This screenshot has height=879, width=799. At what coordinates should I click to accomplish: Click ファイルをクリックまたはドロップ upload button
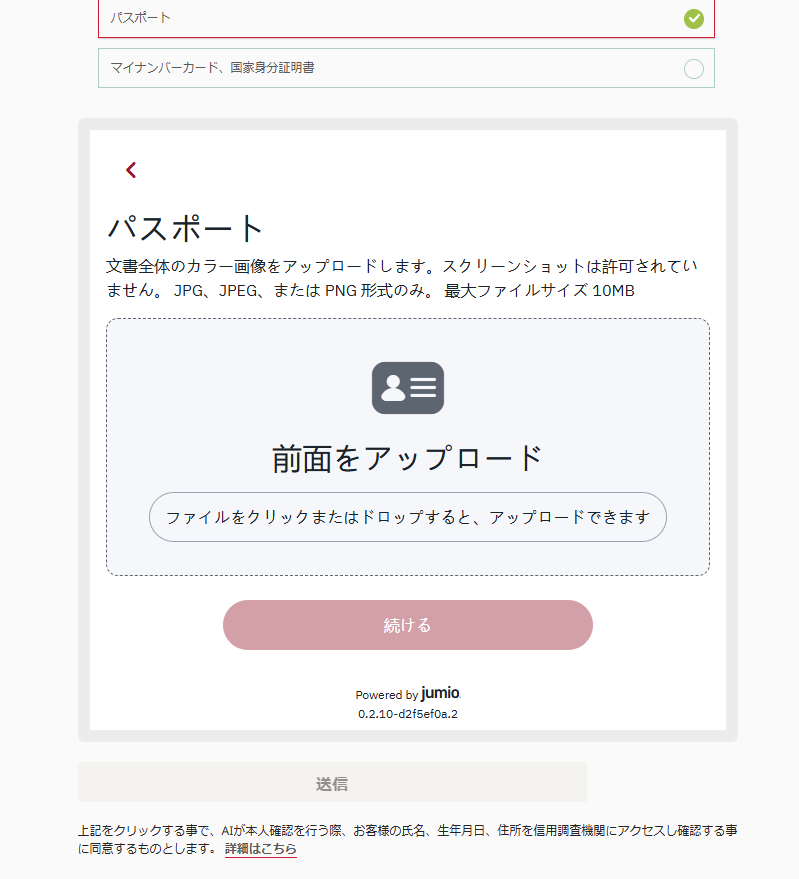pos(407,517)
